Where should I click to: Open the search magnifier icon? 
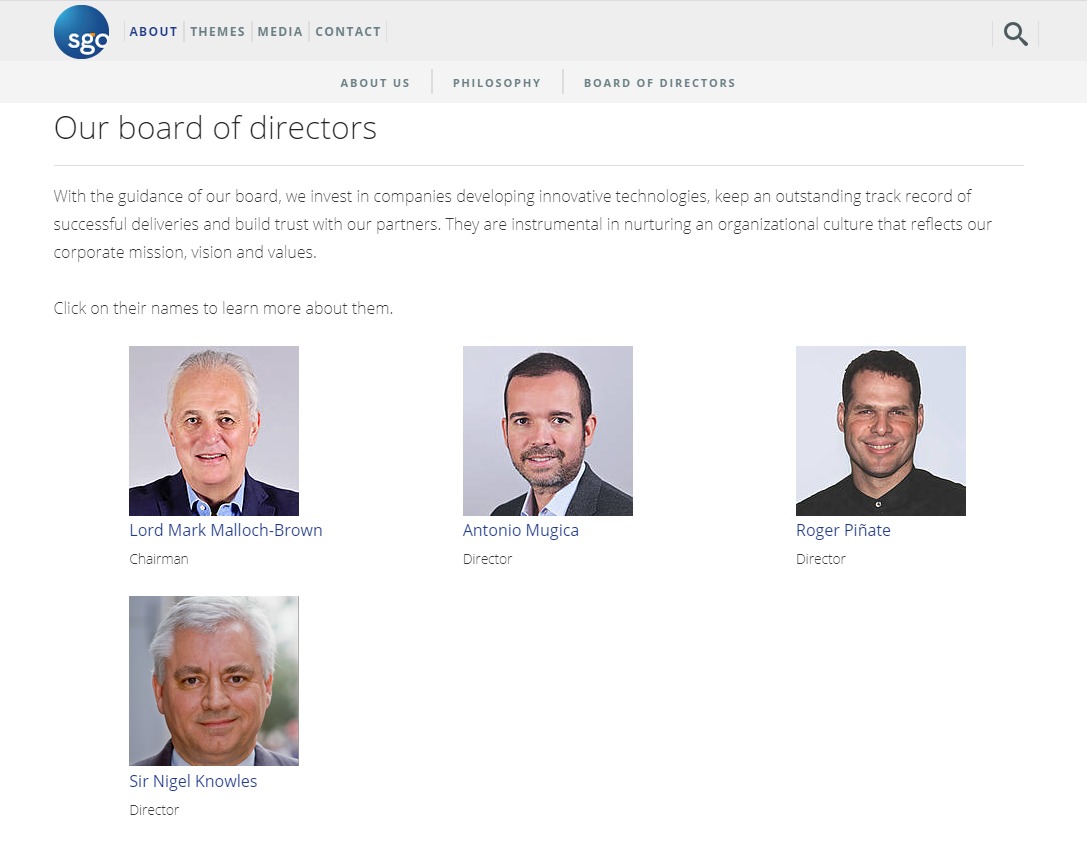pos(1016,34)
